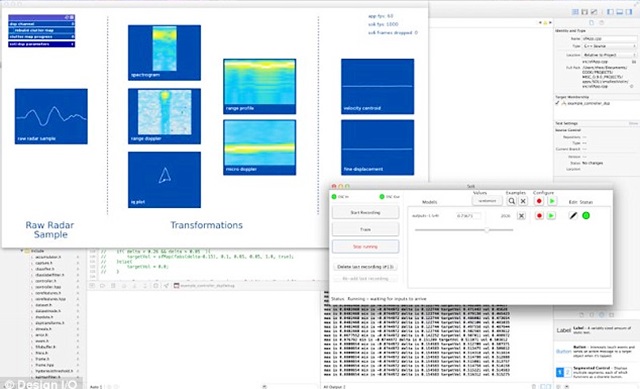Image resolution: width=640 pixels, height=389 pixels.
Task: Click play icon in outputs-1 model row
Action: 551,216
